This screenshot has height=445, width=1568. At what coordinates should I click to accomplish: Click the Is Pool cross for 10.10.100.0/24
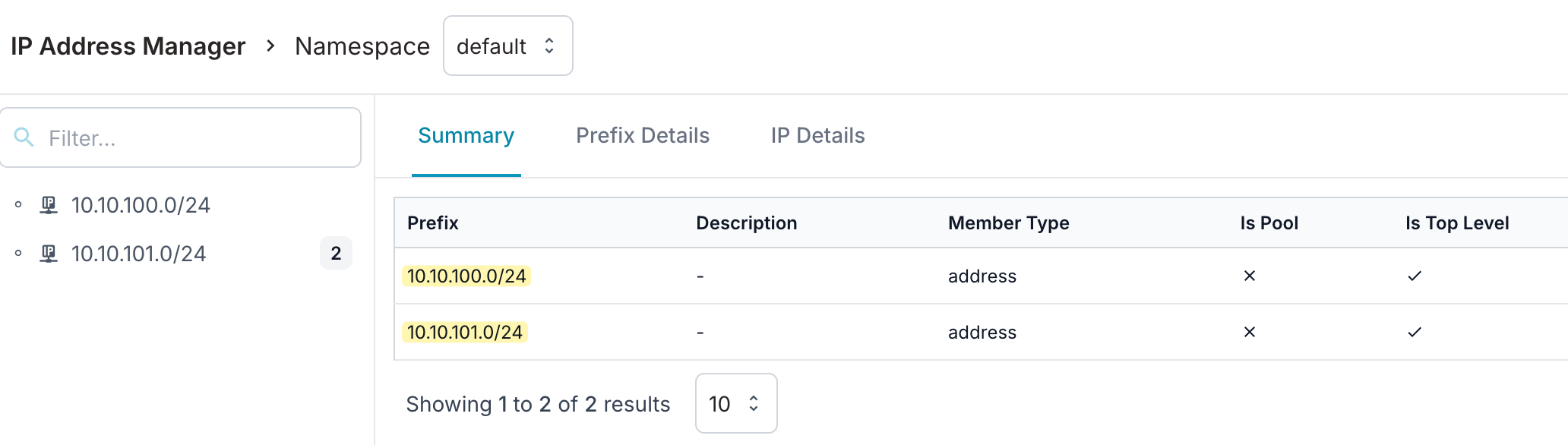[1249, 276]
